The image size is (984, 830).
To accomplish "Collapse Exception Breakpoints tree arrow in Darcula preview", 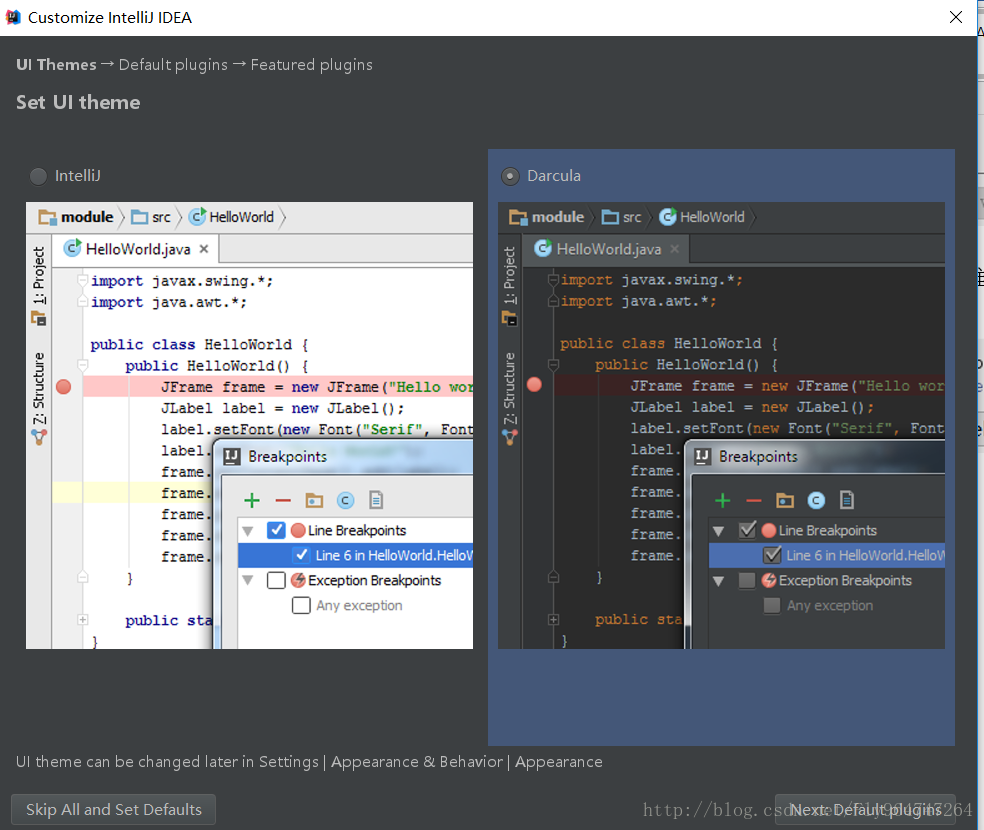I will point(719,580).
